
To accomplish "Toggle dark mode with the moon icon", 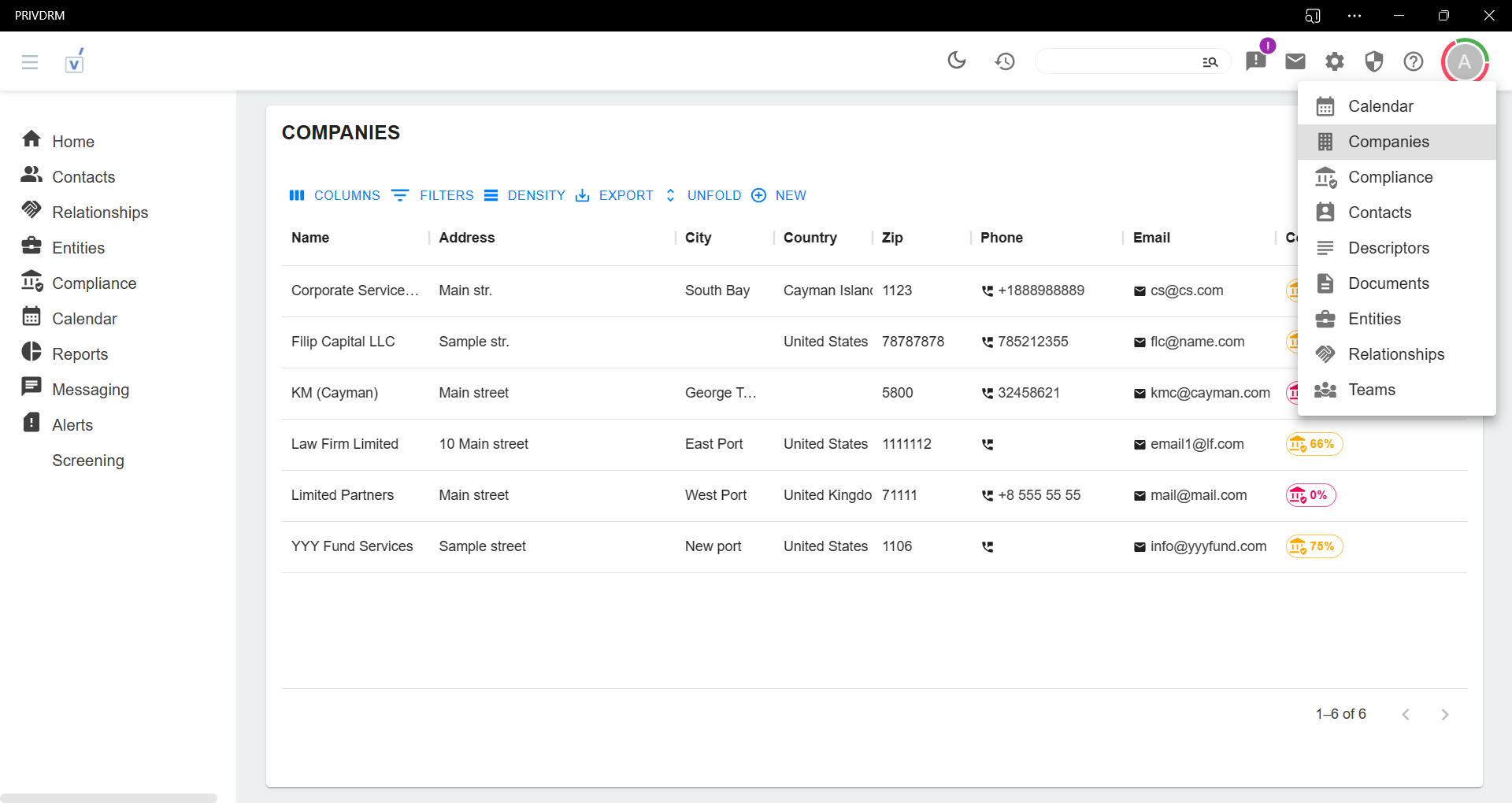I will (x=957, y=61).
